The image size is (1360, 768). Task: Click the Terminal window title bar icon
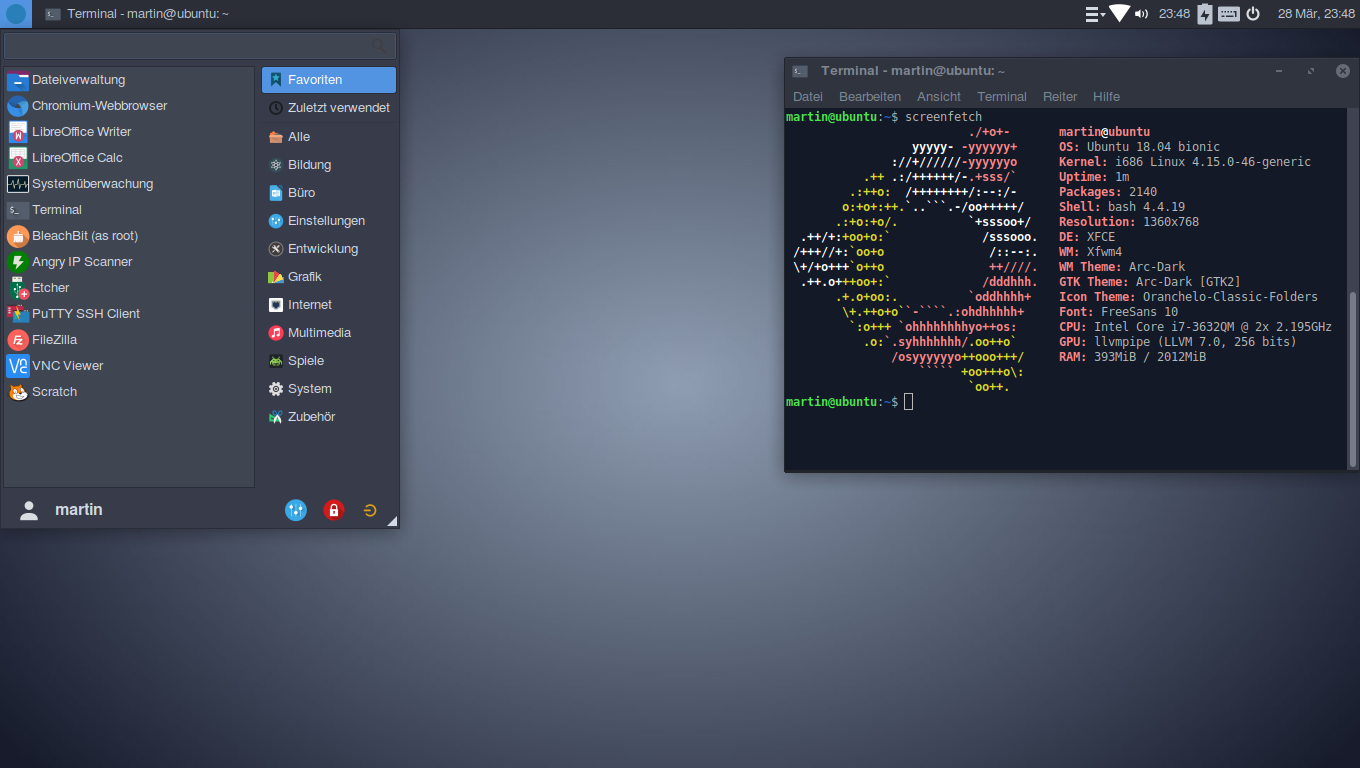click(800, 71)
